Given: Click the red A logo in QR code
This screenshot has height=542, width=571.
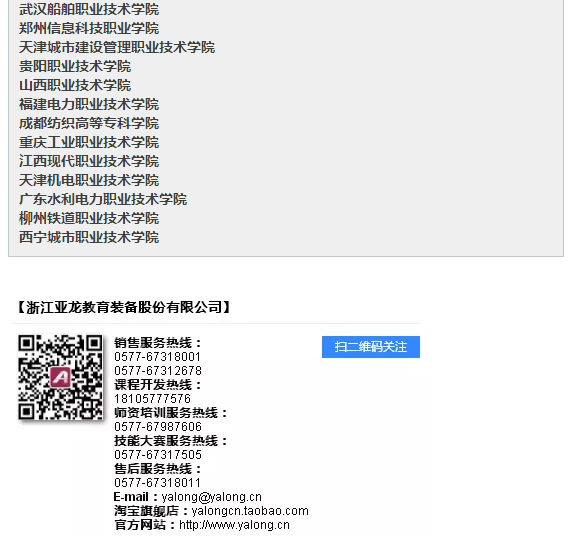Looking at the screenshot, I should 60,377.
